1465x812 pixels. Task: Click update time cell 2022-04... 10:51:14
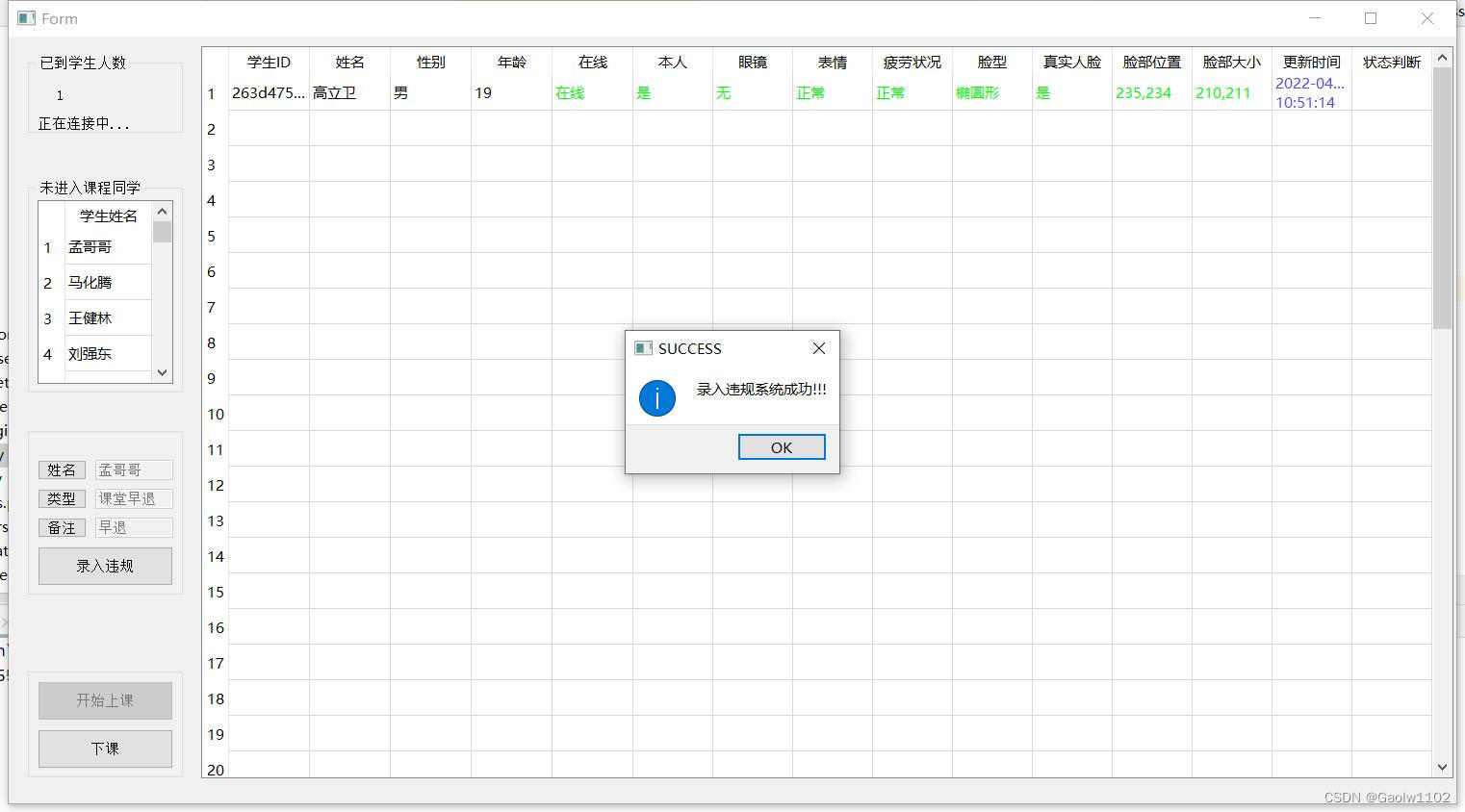point(1311,92)
